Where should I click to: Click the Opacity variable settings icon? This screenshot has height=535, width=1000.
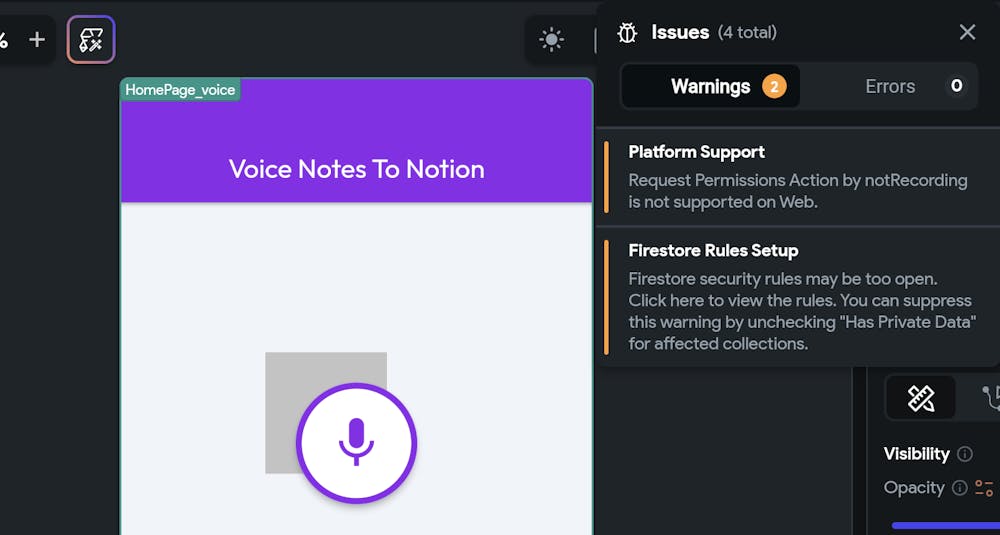[984, 488]
